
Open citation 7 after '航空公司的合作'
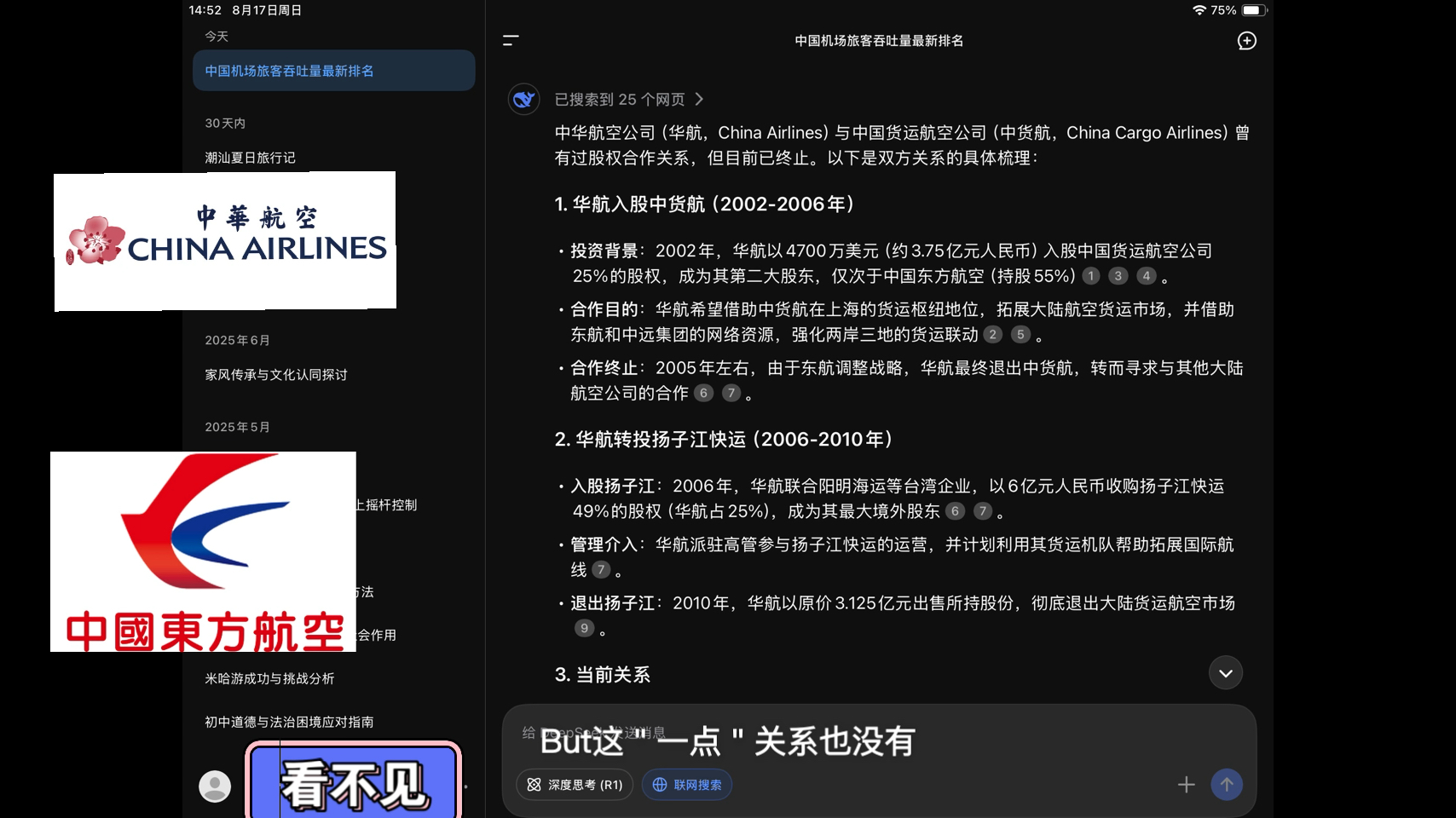731,393
